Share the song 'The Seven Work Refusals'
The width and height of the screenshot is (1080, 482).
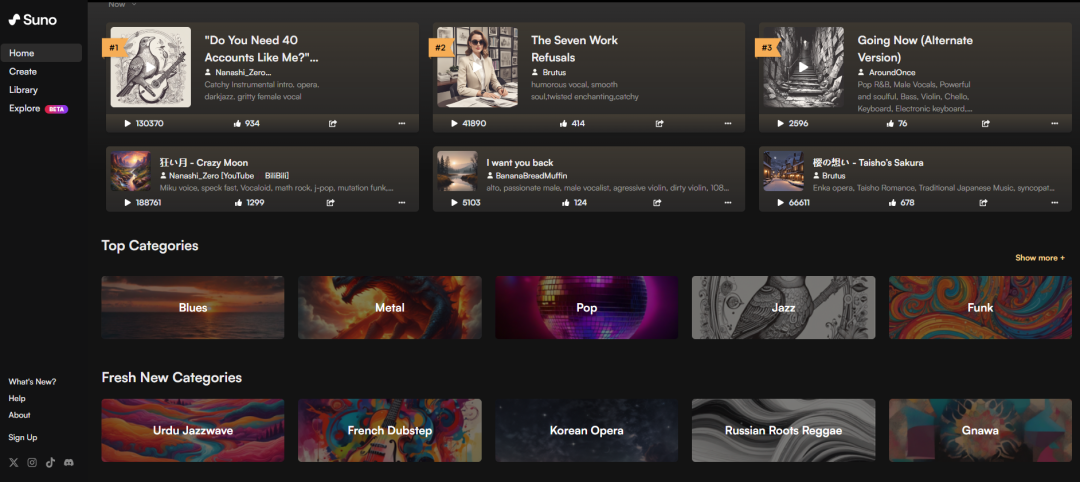pos(659,124)
